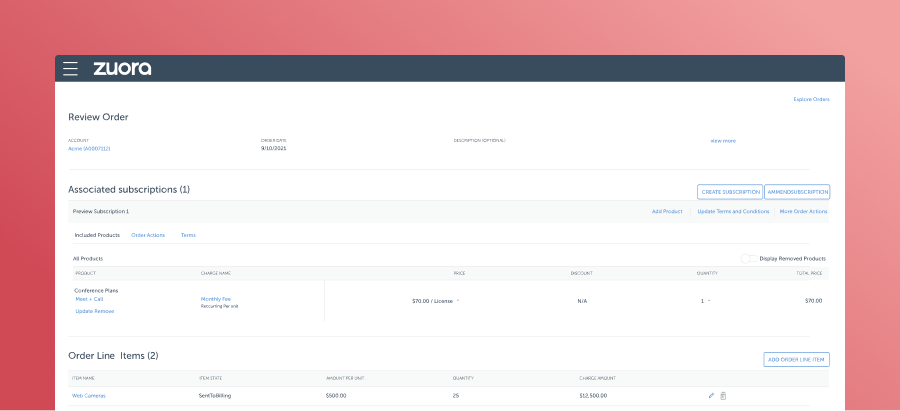The image size is (900, 411).
Task: Open the Explore Orders link
Action: point(811,99)
